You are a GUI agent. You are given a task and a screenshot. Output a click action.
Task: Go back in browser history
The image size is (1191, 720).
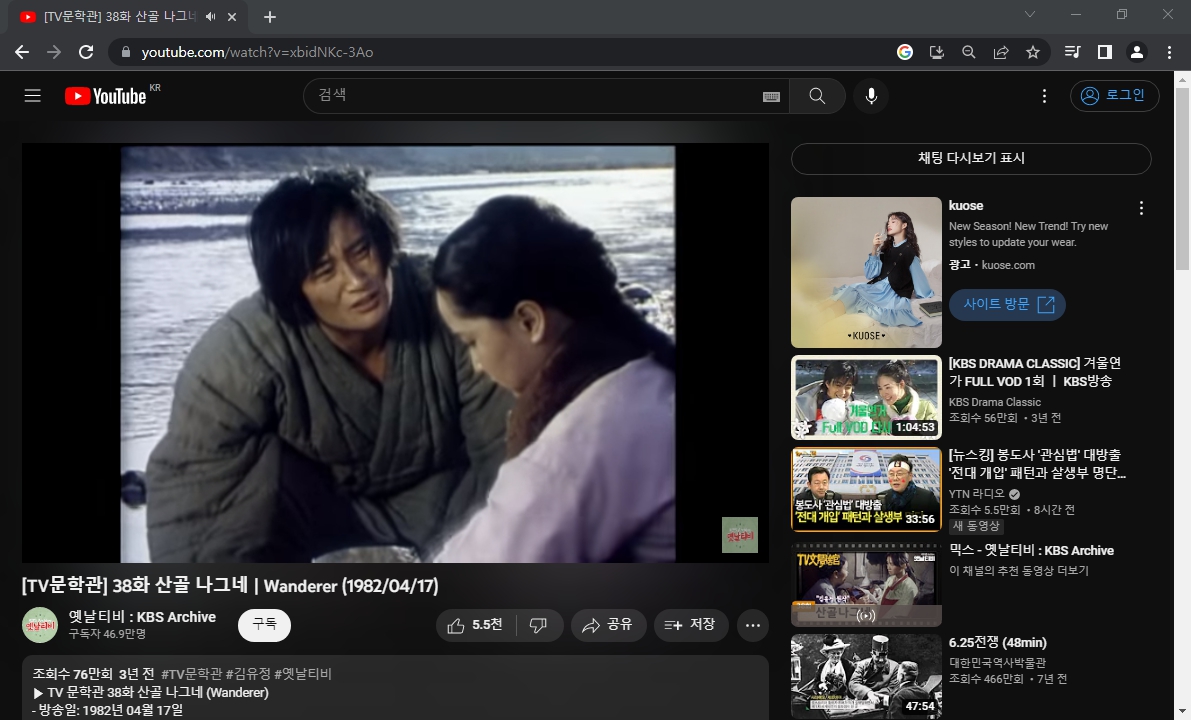pos(22,52)
